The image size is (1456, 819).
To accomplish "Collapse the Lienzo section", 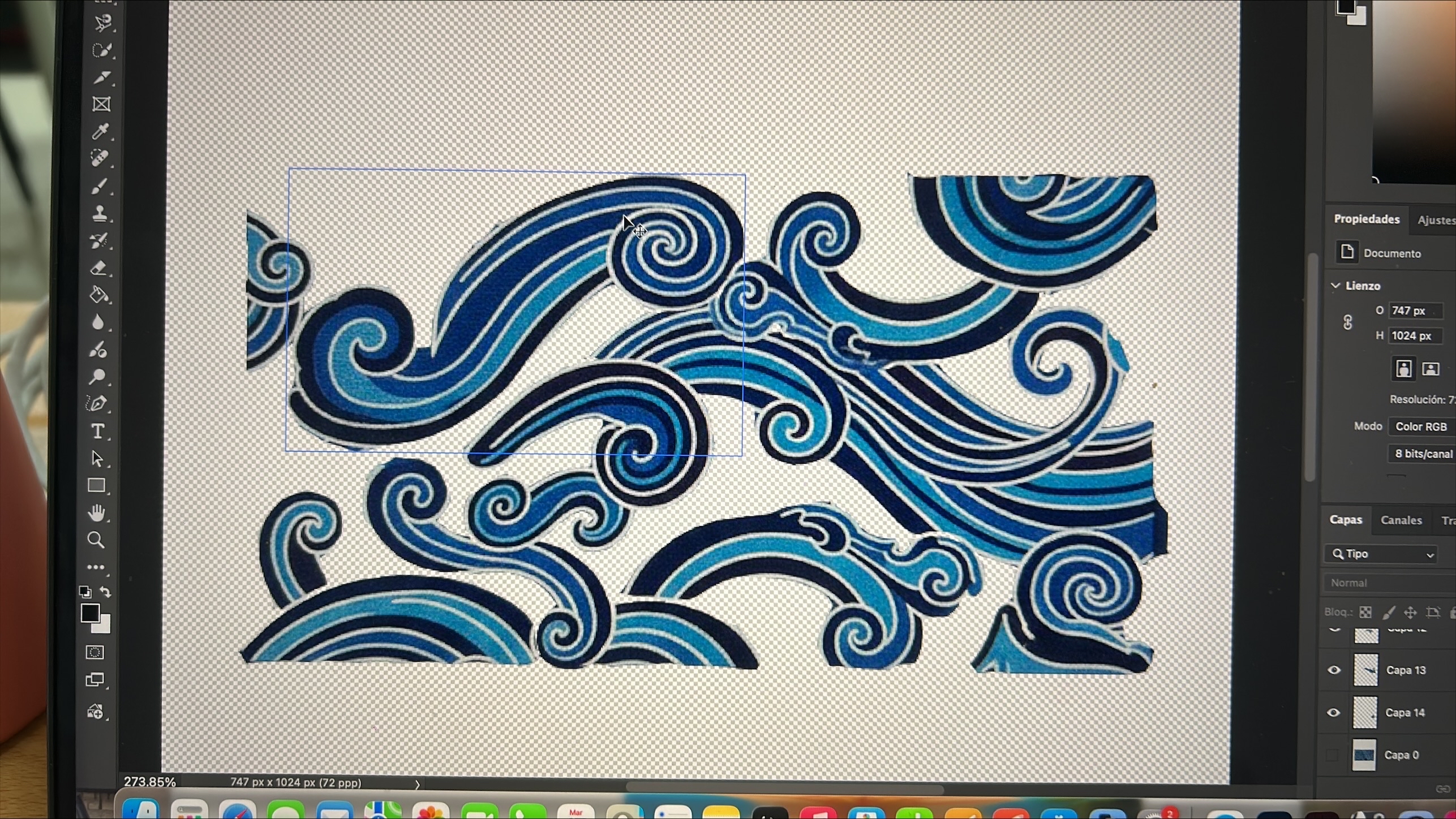I will [x=1335, y=286].
